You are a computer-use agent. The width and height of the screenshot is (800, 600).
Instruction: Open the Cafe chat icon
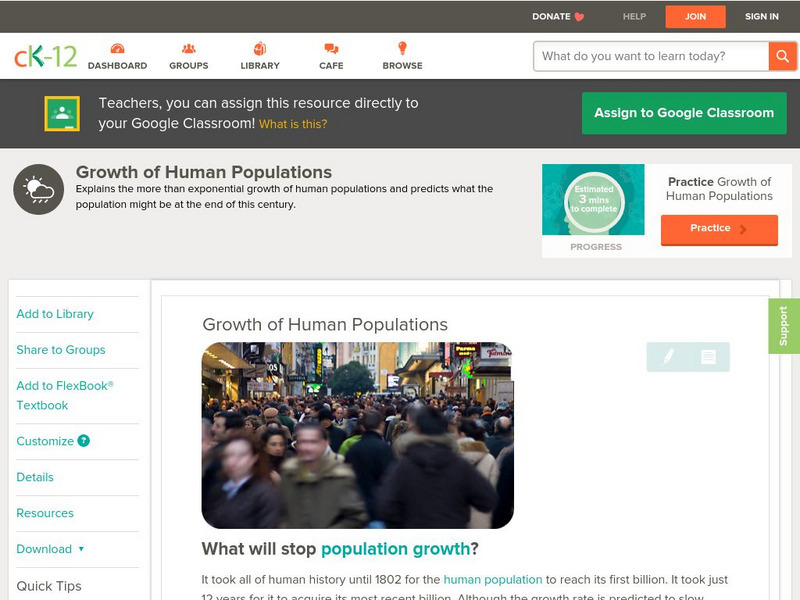[x=331, y=49]
